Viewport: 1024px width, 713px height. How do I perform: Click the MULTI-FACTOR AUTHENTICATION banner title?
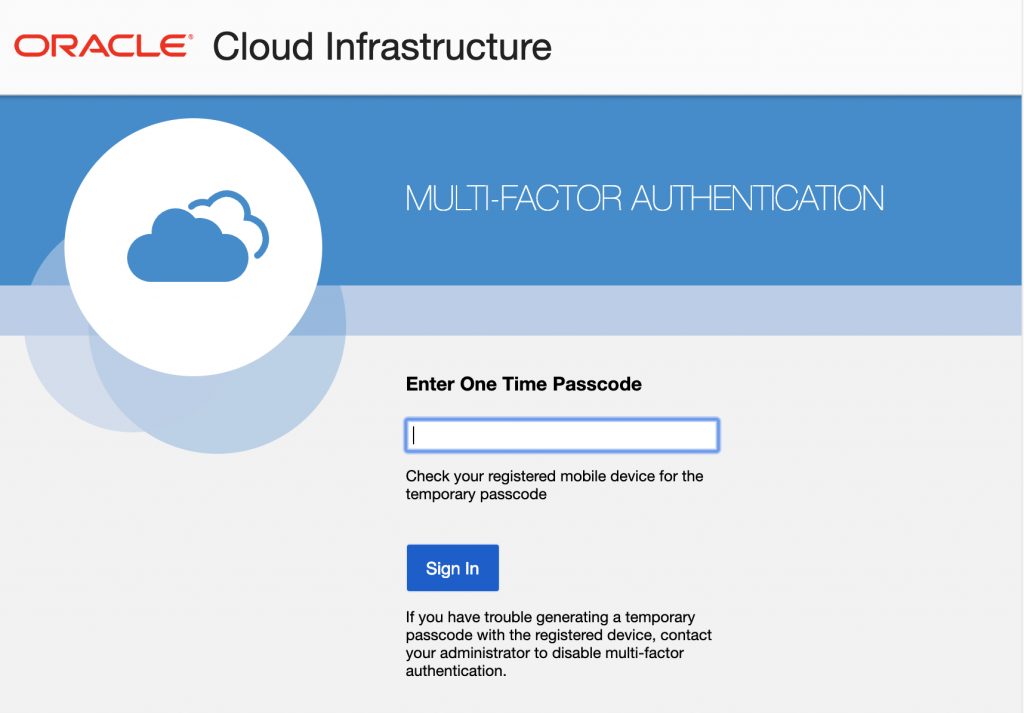644,198
